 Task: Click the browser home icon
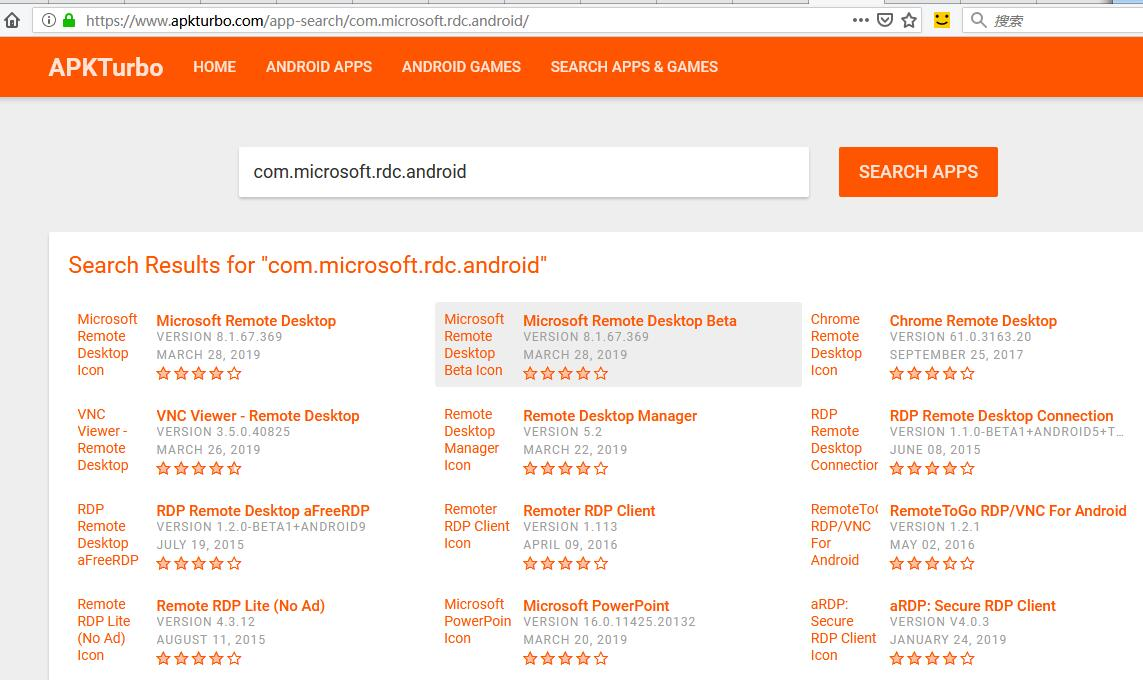(x=12, y=20)
